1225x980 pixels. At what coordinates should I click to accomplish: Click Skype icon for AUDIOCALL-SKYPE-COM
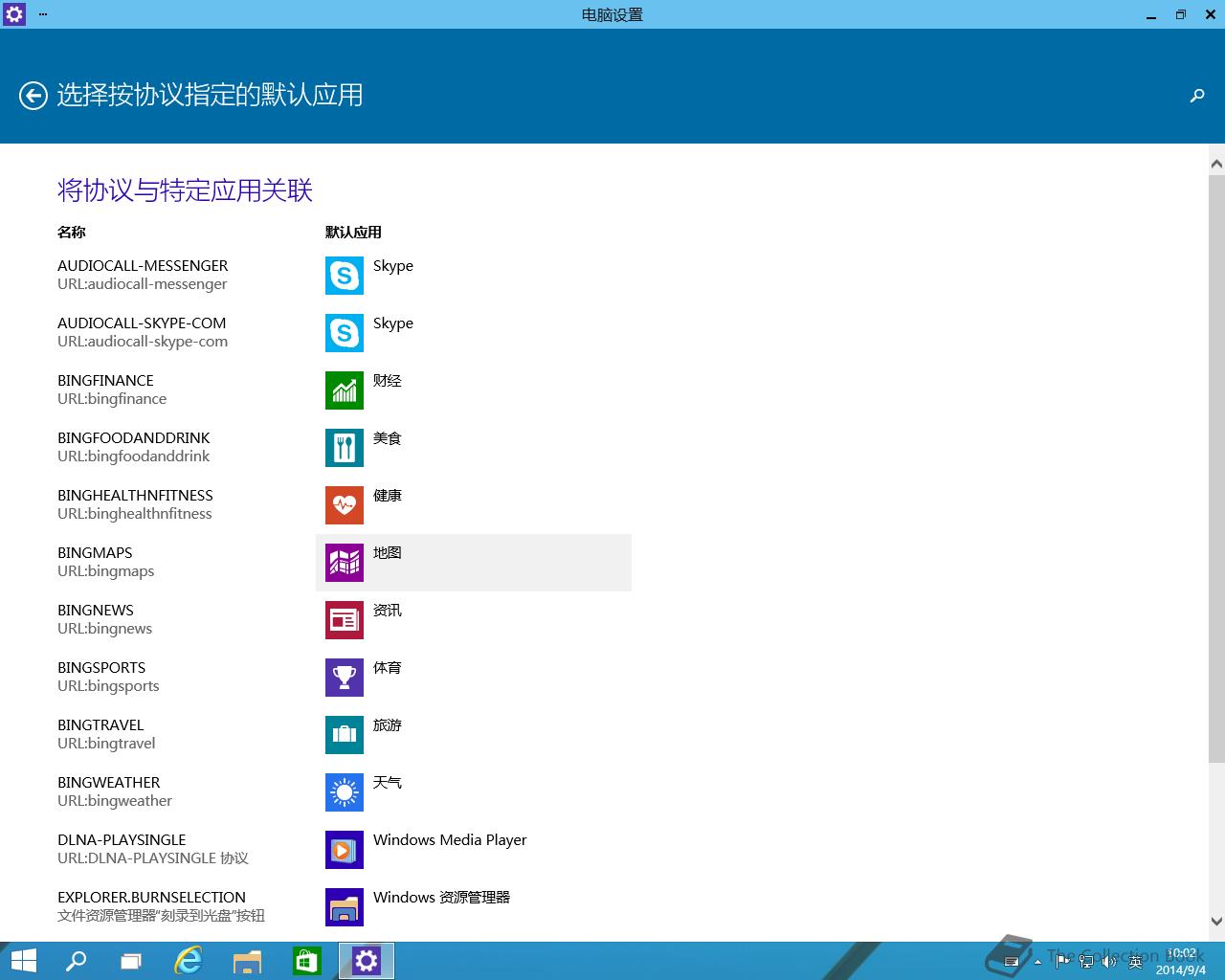345,333
